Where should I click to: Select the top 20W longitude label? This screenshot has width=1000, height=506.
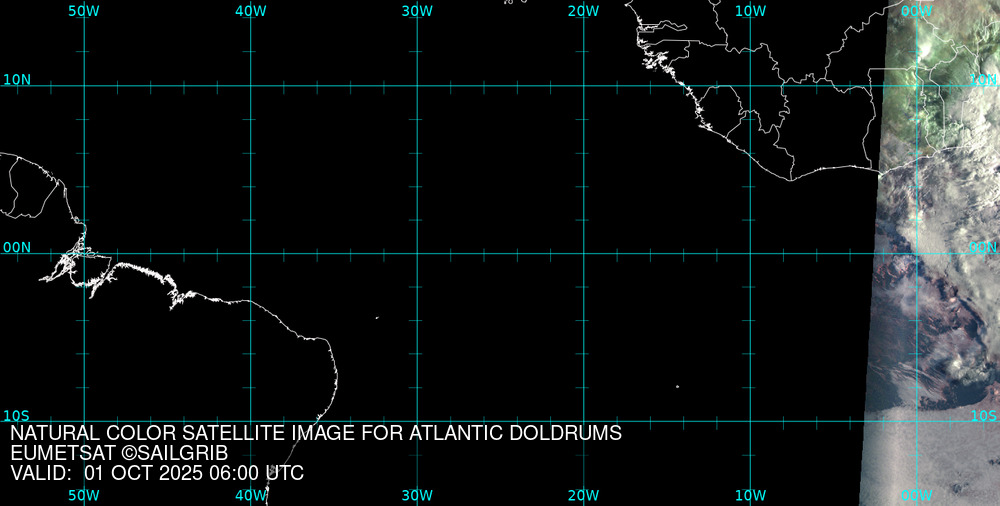pos(583,10)
